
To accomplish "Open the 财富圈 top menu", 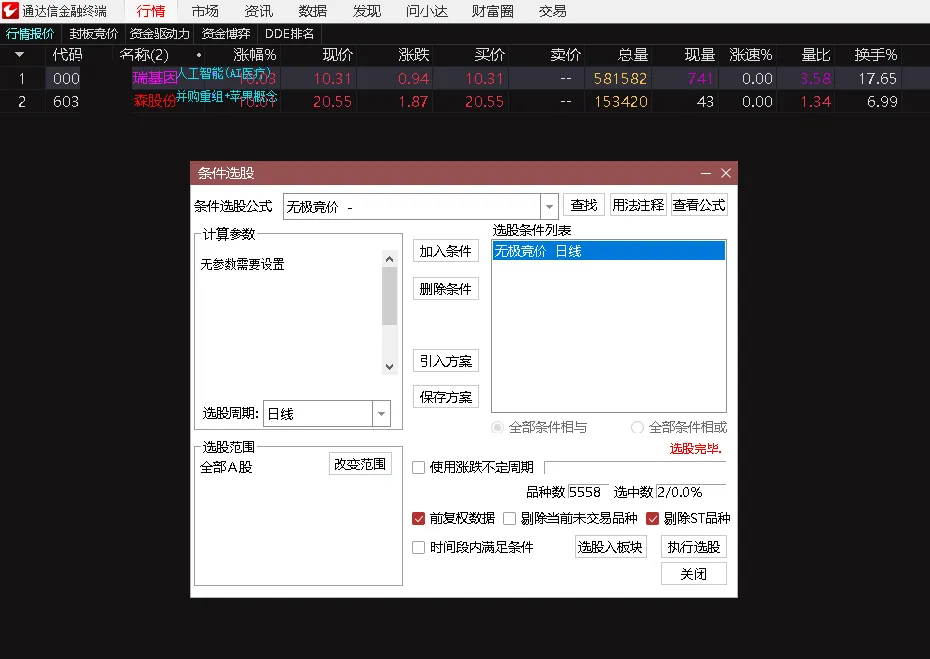I will pyautogui.click(x=492, y=11).
